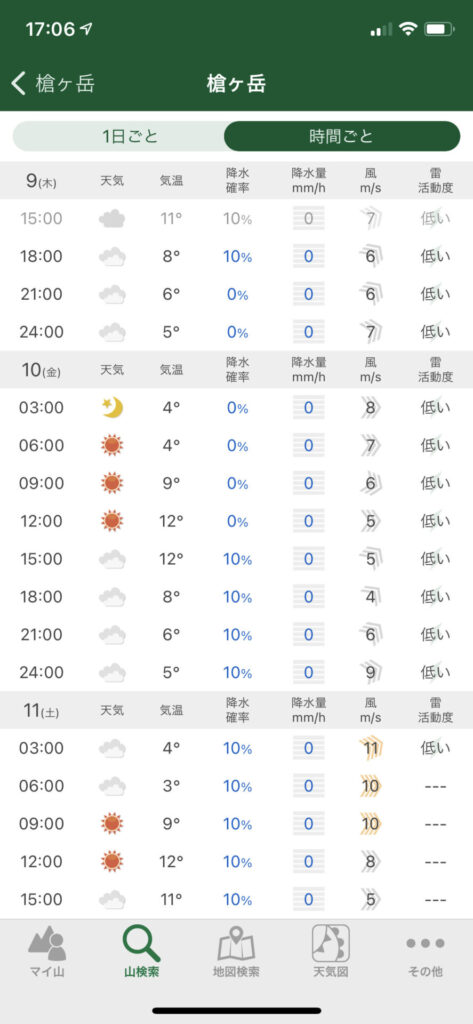
Task: Tap the 10% precipitation value at 09:00 on the 11th
Action: 237,824
